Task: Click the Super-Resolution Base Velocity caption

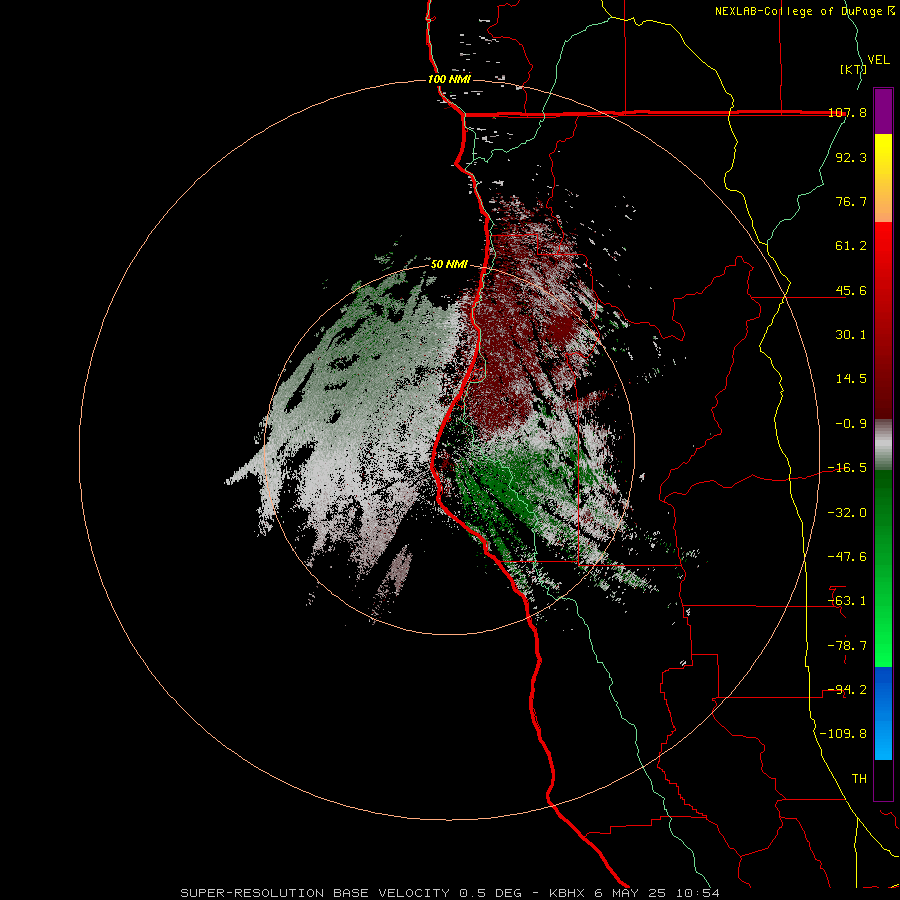Action: 449,893
